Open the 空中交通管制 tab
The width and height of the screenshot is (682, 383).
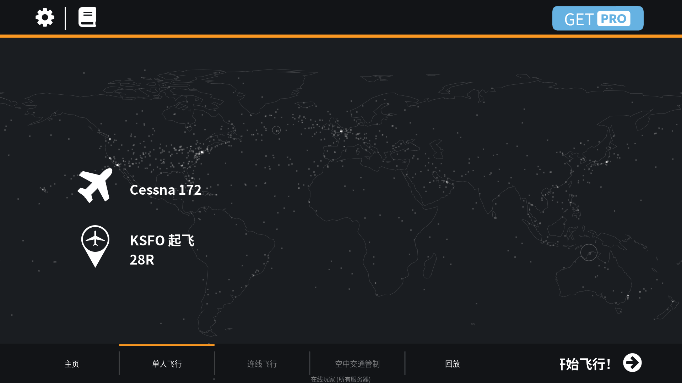tap(357, 364)
